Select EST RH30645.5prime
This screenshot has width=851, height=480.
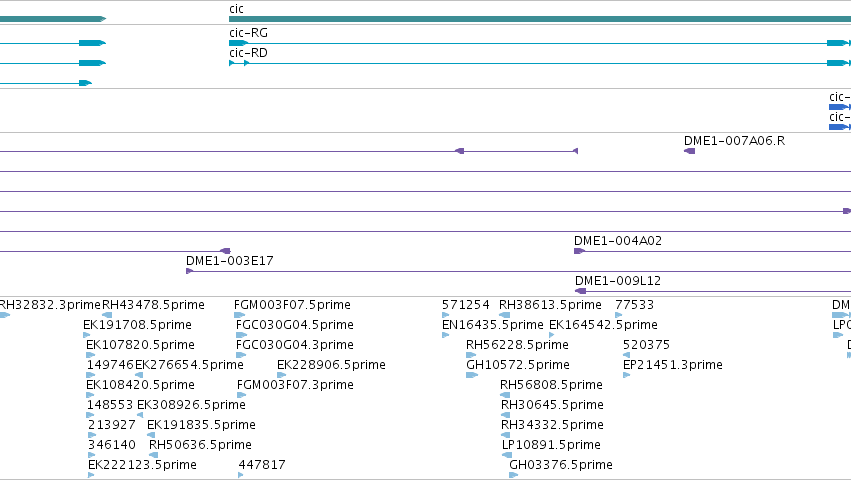552,405
